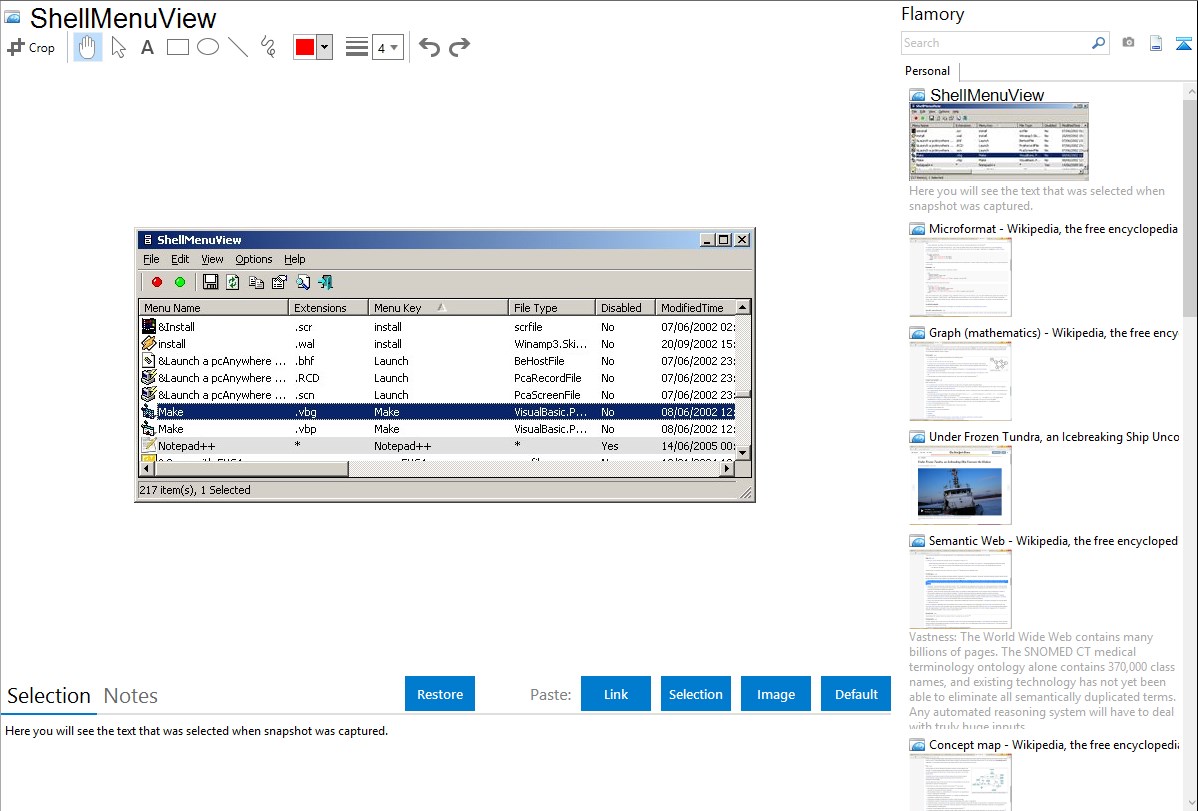
Task: Click the find icon in ShellMenuView toolbar
Action: [303, 282]
